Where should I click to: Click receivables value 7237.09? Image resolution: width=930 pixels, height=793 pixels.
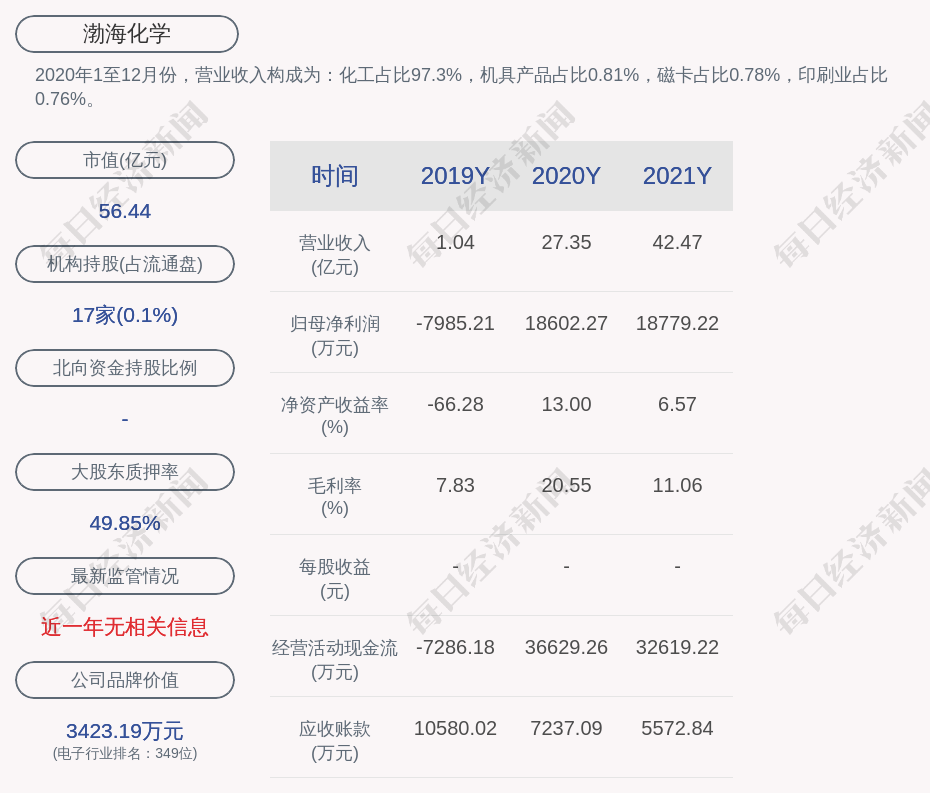pyautogui.click(x=566, y=728)
